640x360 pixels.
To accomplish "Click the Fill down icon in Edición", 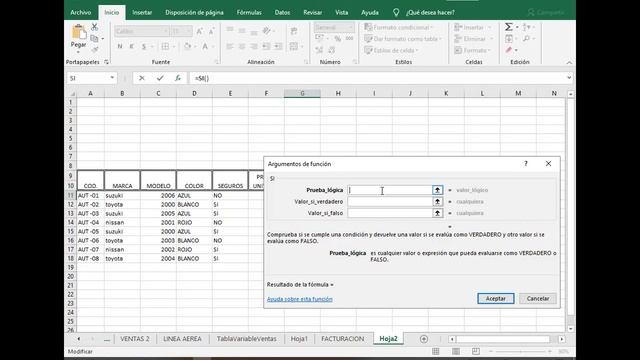I will [x=509, y=38].
